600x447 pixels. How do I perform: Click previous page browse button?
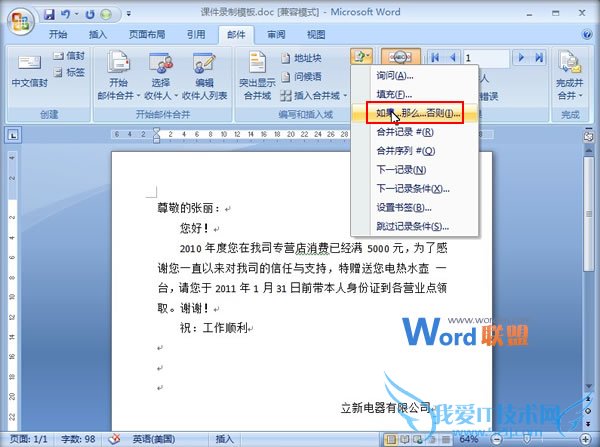pyautogui.click(x=589, y=400)
